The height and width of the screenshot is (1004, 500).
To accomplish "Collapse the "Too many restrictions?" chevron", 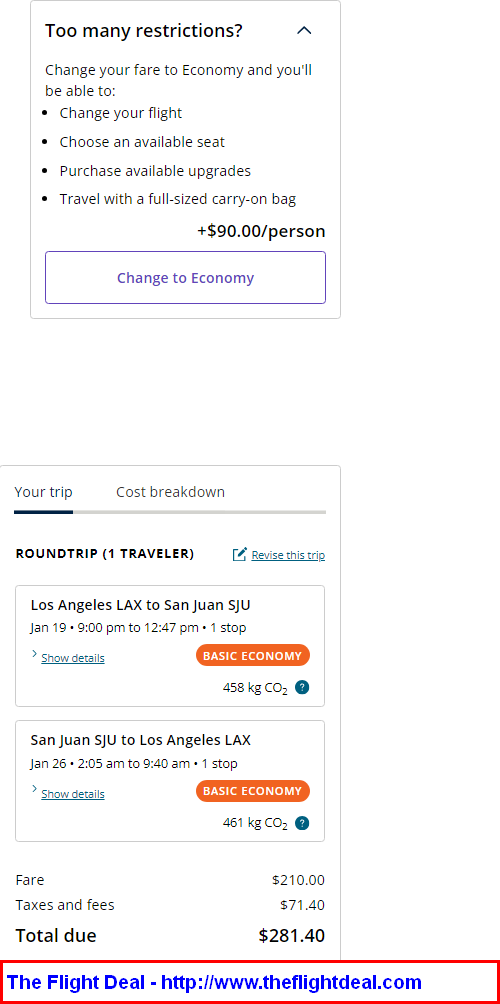I will coord(305,30).
